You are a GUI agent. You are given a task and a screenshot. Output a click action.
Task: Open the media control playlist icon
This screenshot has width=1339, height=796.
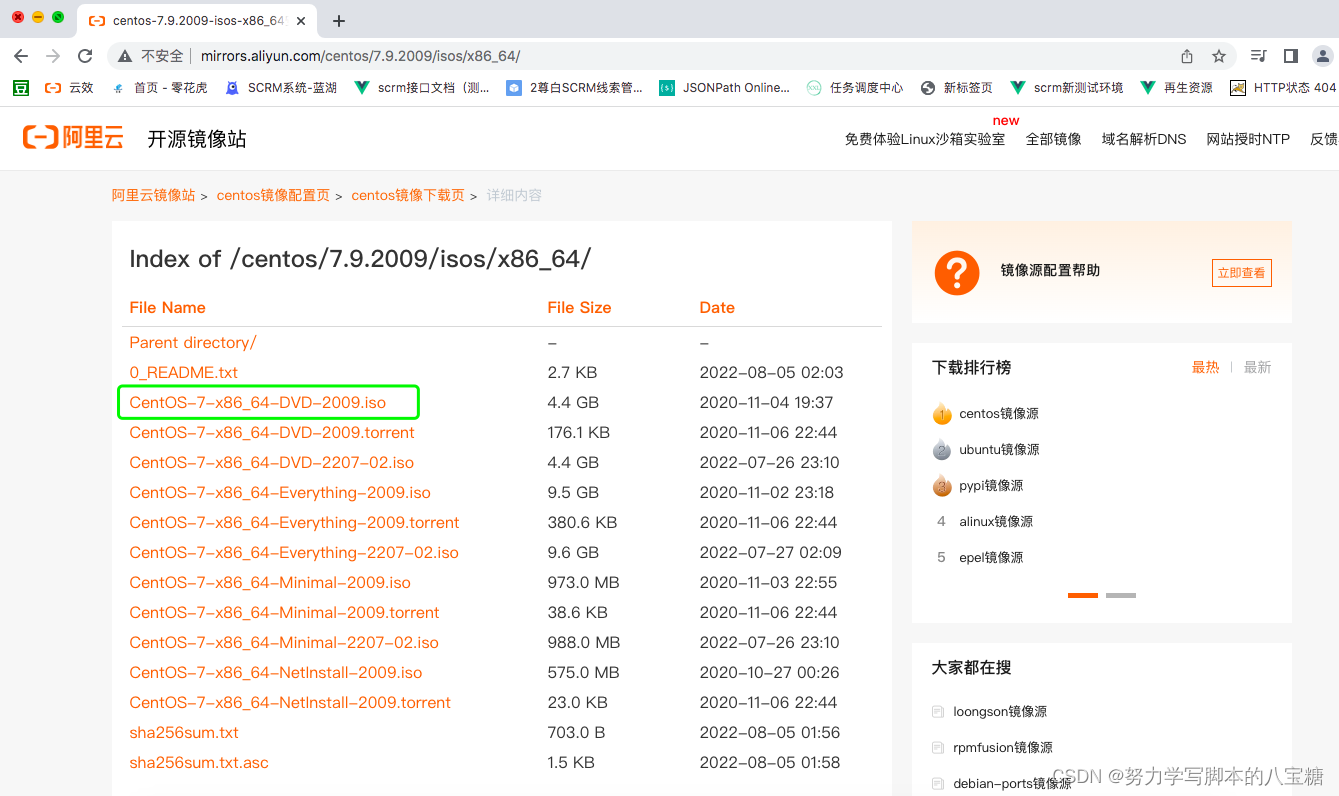(1259, 56)
